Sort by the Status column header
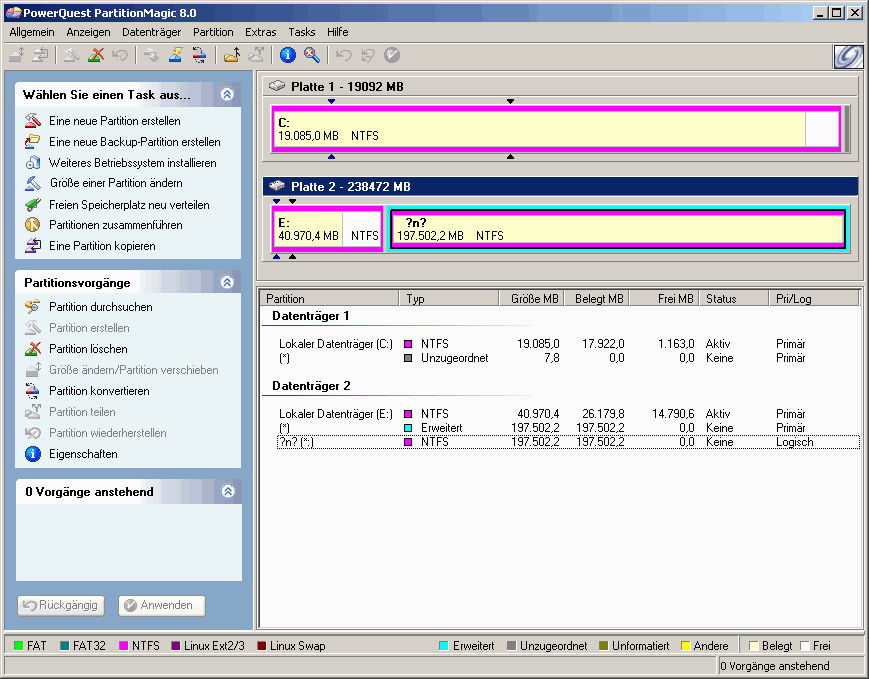 [x=734, y=298]
